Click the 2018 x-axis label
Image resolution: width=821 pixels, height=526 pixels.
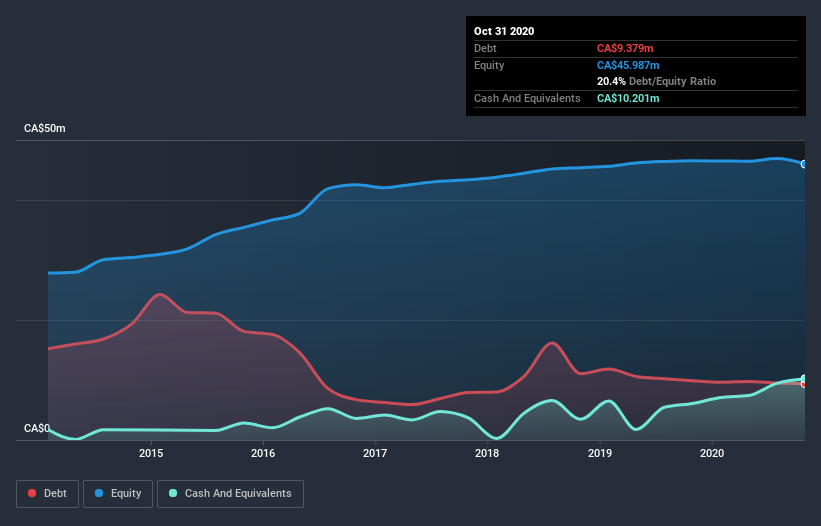(x=487, y=453)
